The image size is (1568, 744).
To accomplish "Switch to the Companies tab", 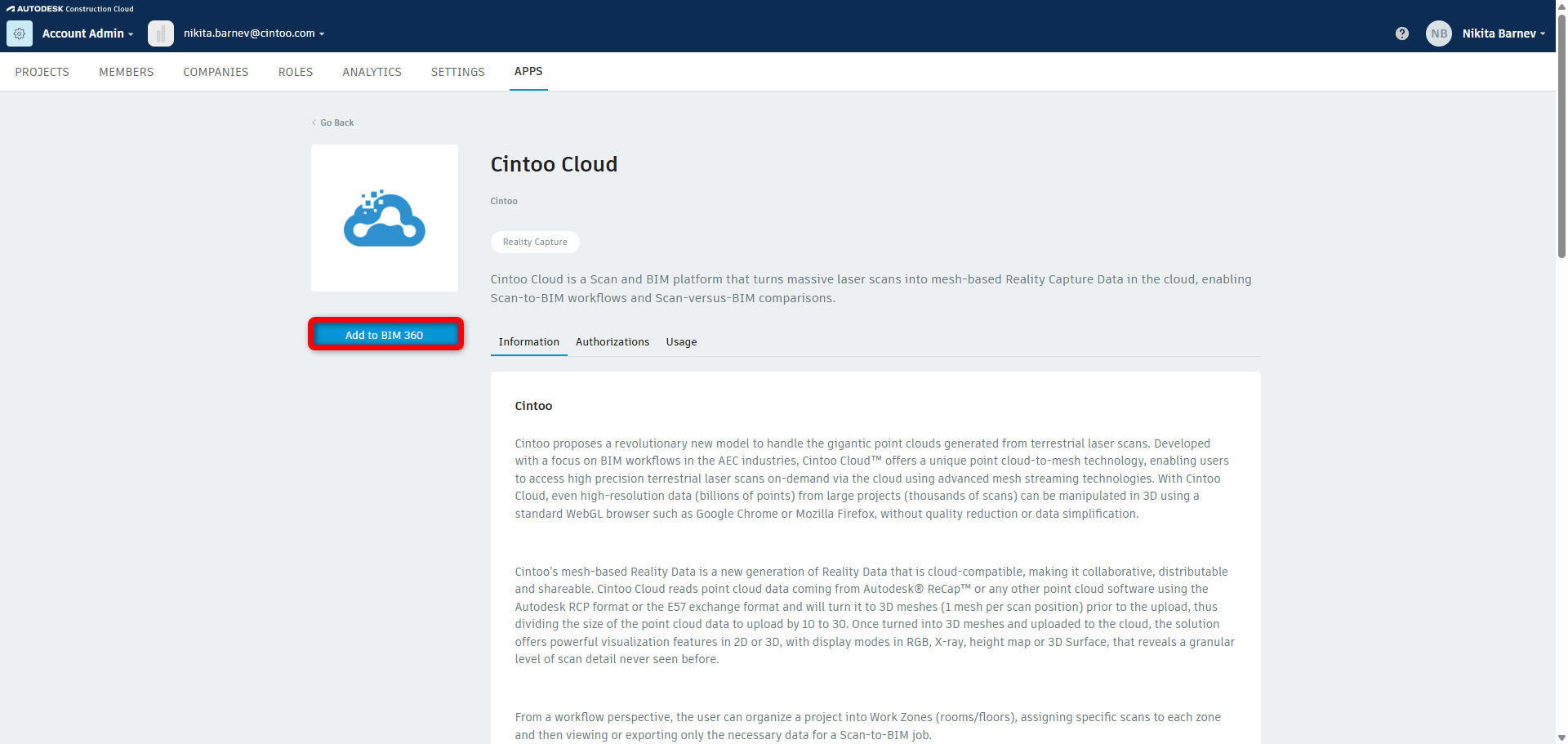I will [x=216, y=72].
